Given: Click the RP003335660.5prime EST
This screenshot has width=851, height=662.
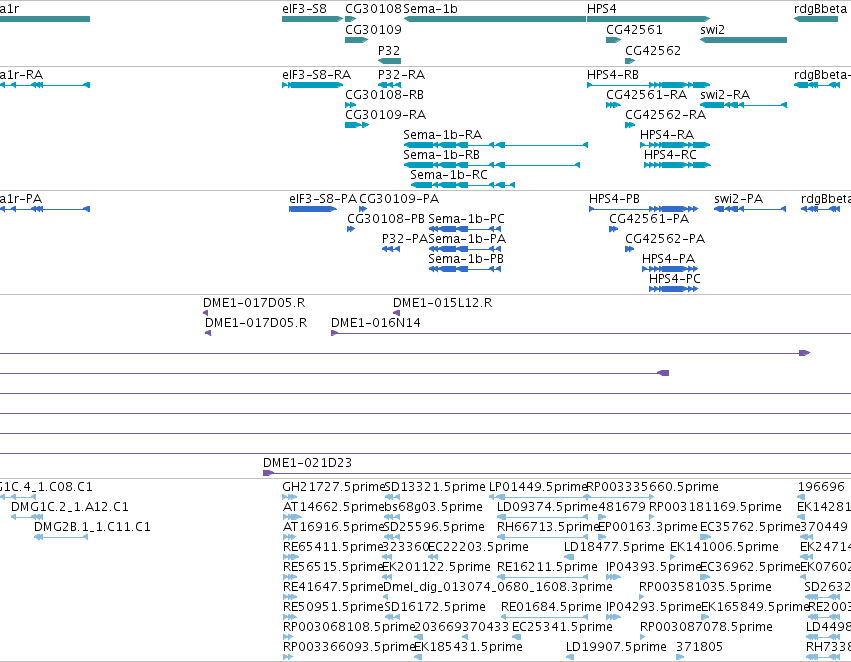Looking at the screenshot, I should 621,497.
